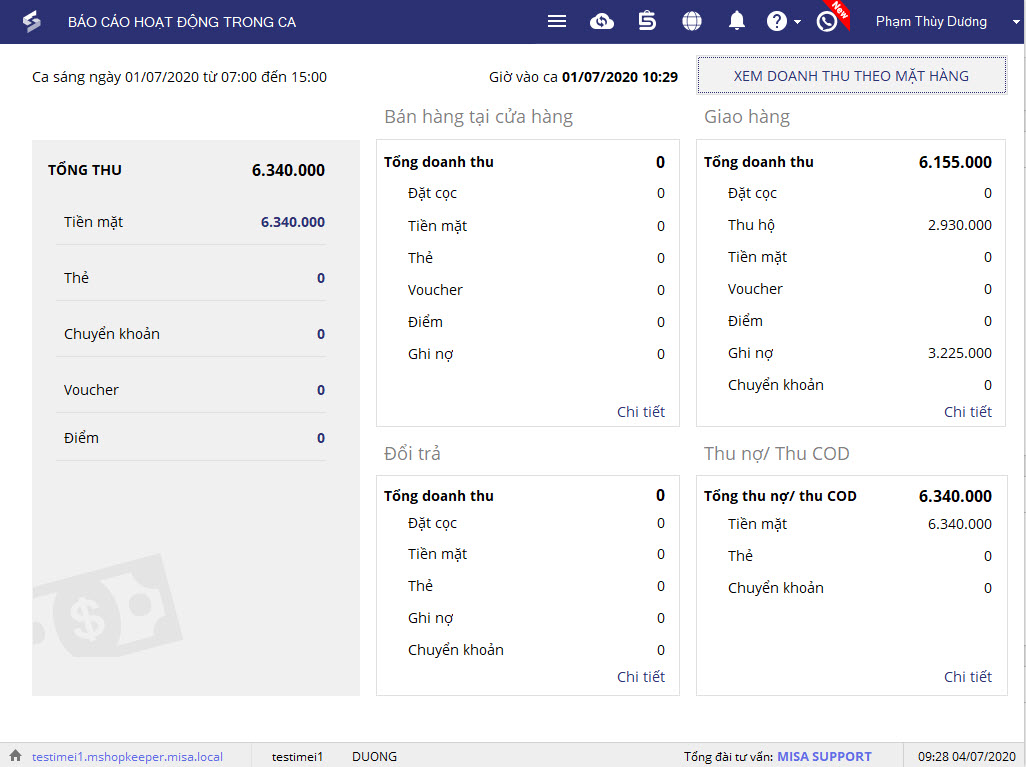Open notifications bell icon
This screenshot has width=1026, height=767.
pyautogui.click(x=737, y=22)
